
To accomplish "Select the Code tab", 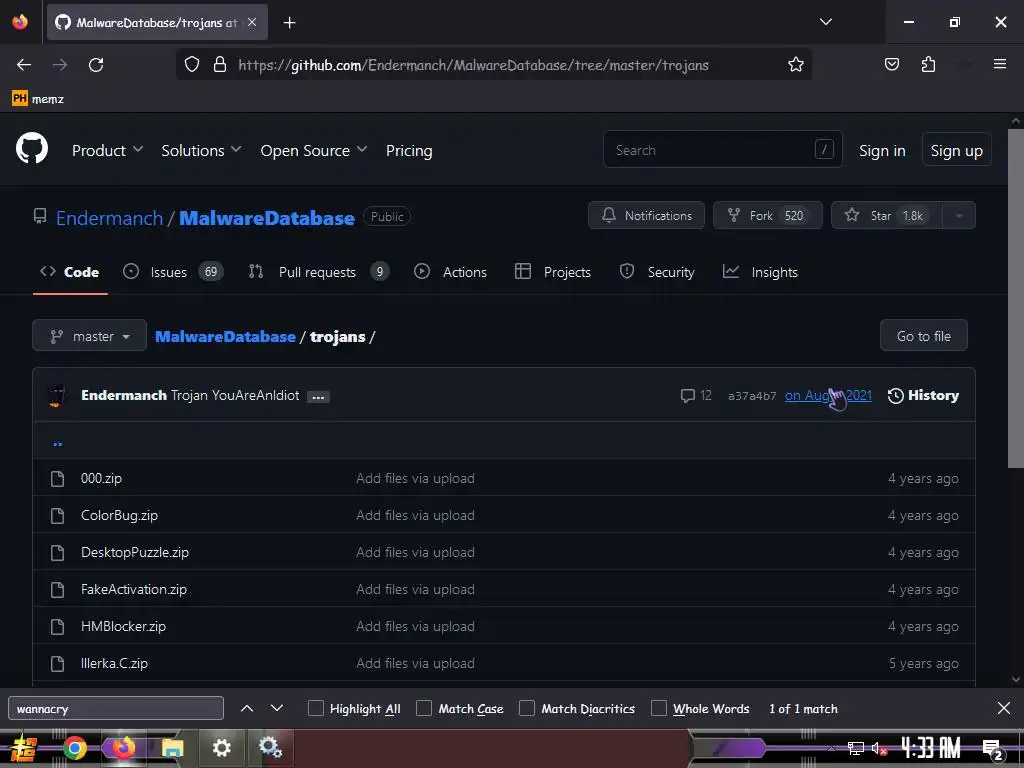I will tap(69, 272).
